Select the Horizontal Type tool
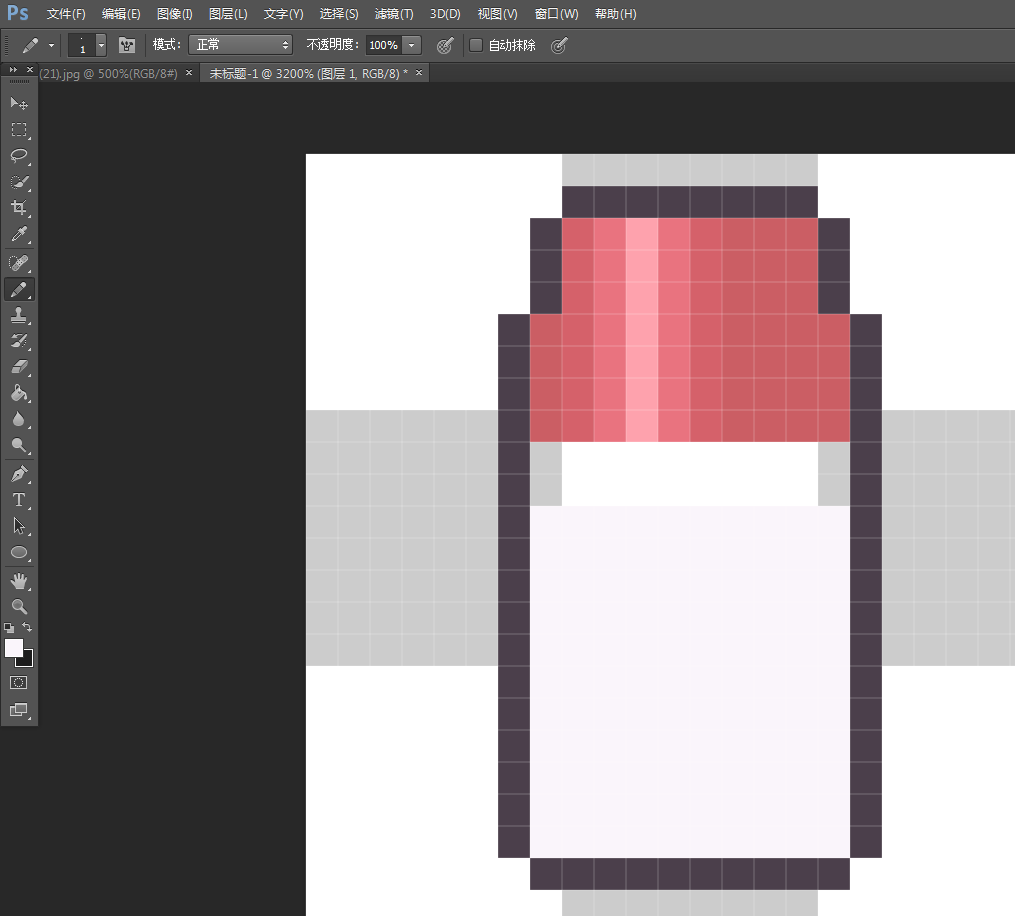This screenshot has width=1015, height=916. pyautogui.click(x=19, y=500)
